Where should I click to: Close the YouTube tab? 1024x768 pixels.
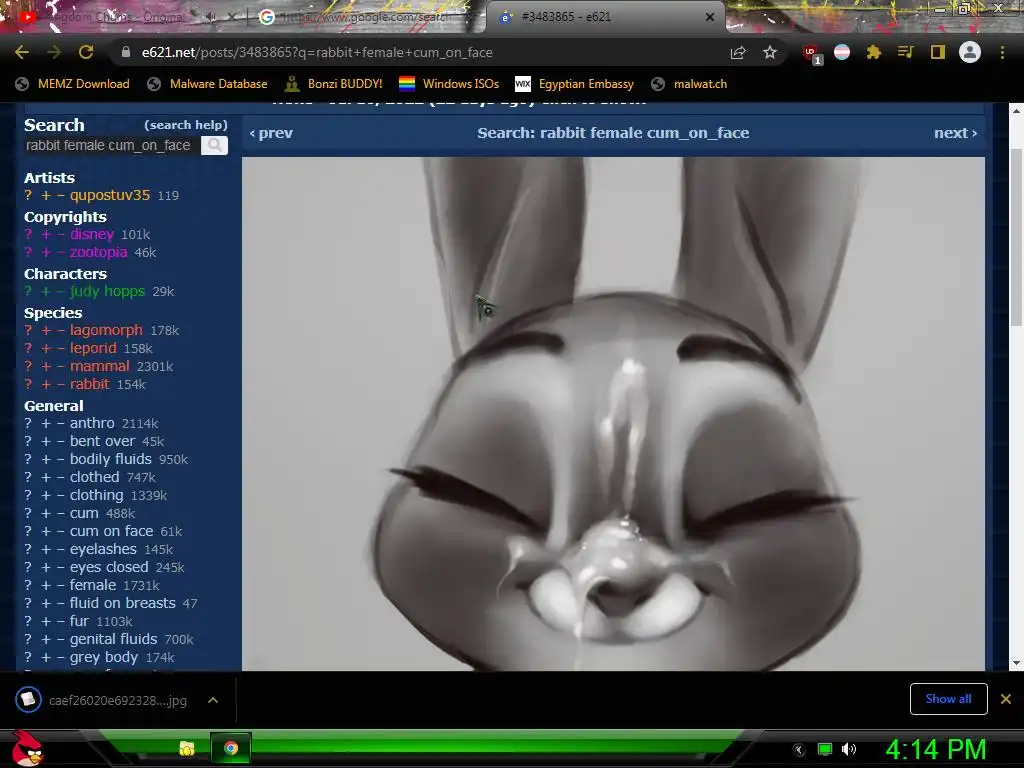(x=232, y=18)
